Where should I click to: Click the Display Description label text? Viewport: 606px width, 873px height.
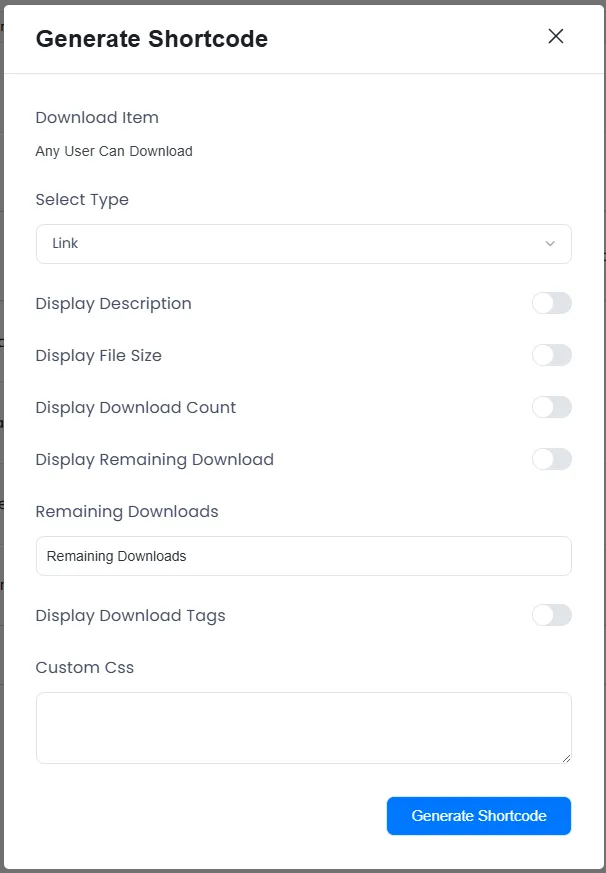[113, 304]
